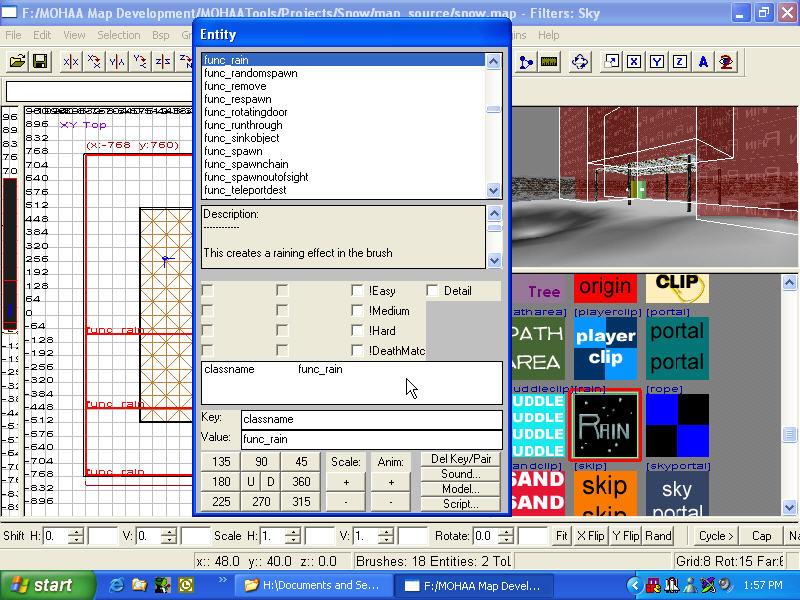The height and width of the screenshot is (600, 800).
Task: Select the Rain texture thumbnail
Action: [x=604, y=425]
